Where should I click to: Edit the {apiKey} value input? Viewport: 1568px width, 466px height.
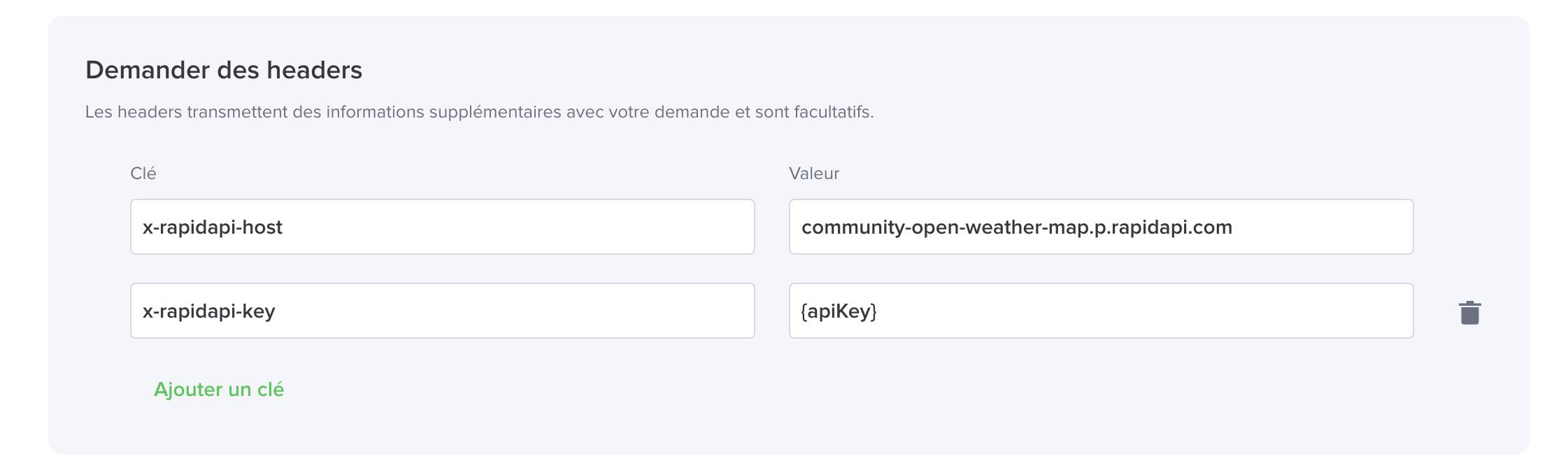[1101, 311]
